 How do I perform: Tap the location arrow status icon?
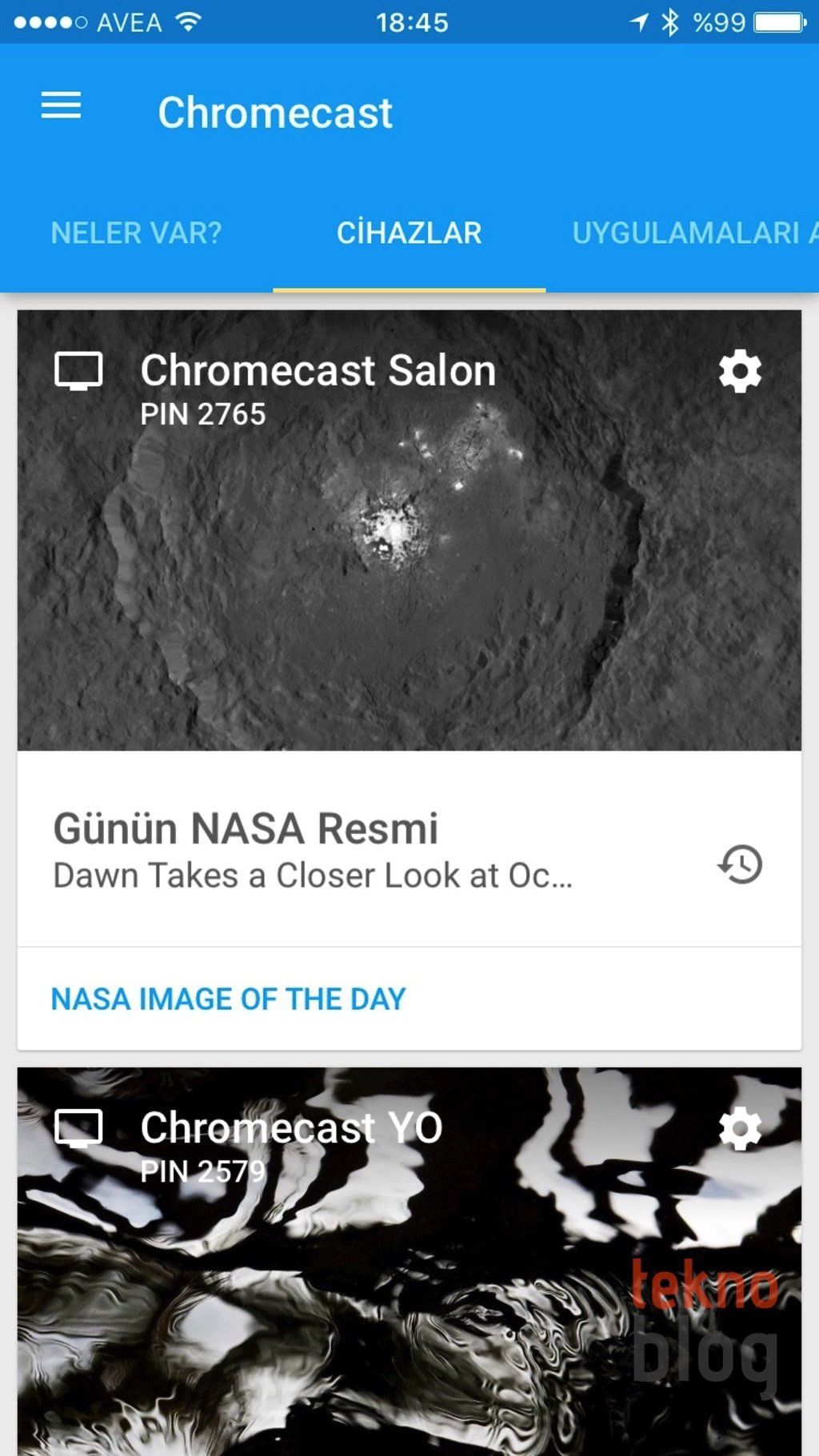click(x=639, y=22)
